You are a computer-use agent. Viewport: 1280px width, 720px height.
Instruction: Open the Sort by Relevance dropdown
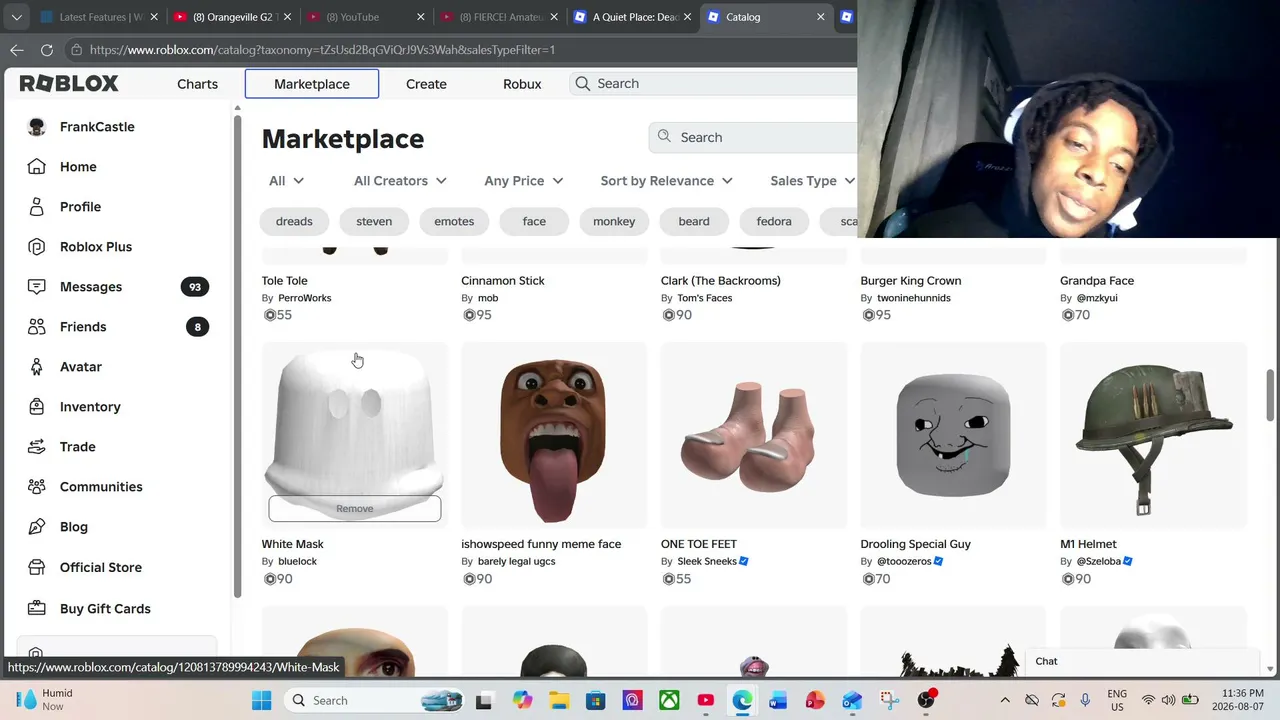pyautogui.click(x=667, y=181)
